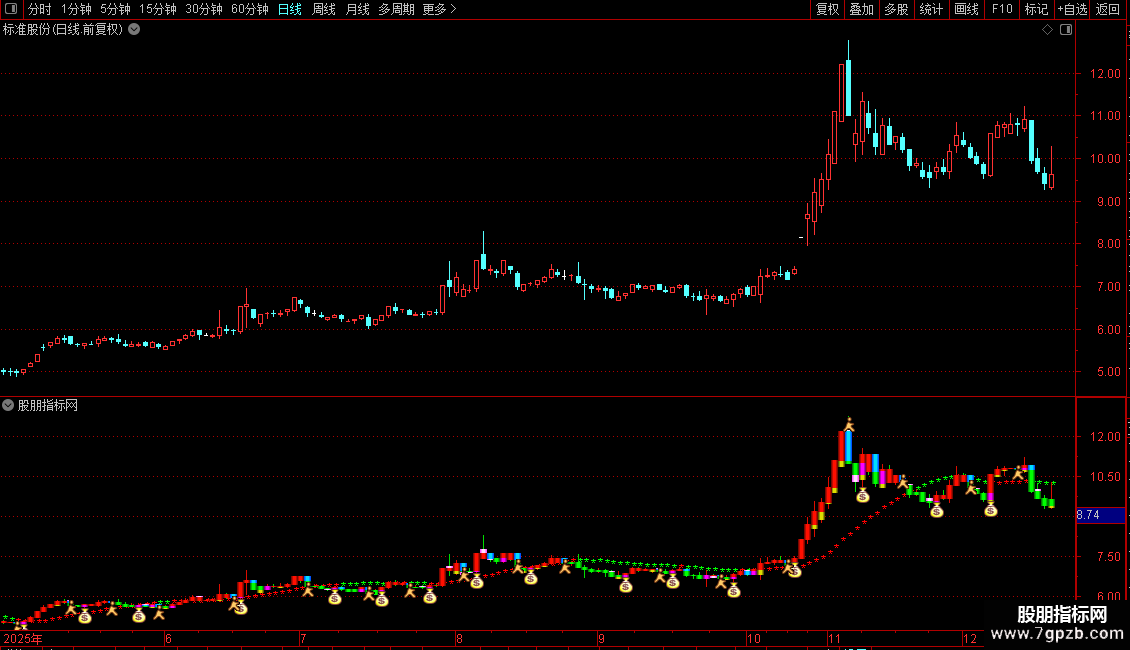Click the 9.00 price axis label
The image size is (1130, 650).
pos(1108,202)
